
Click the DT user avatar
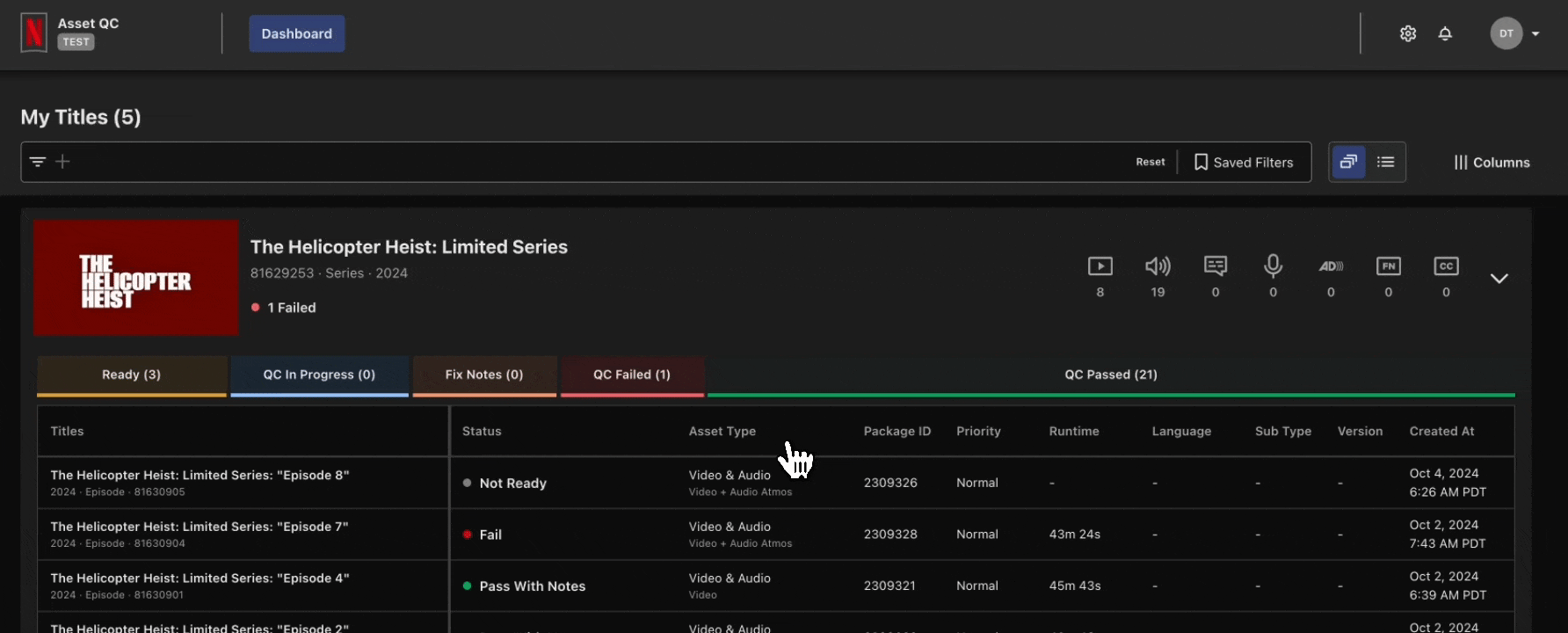pyautogui.click(x=1506, y=33)
